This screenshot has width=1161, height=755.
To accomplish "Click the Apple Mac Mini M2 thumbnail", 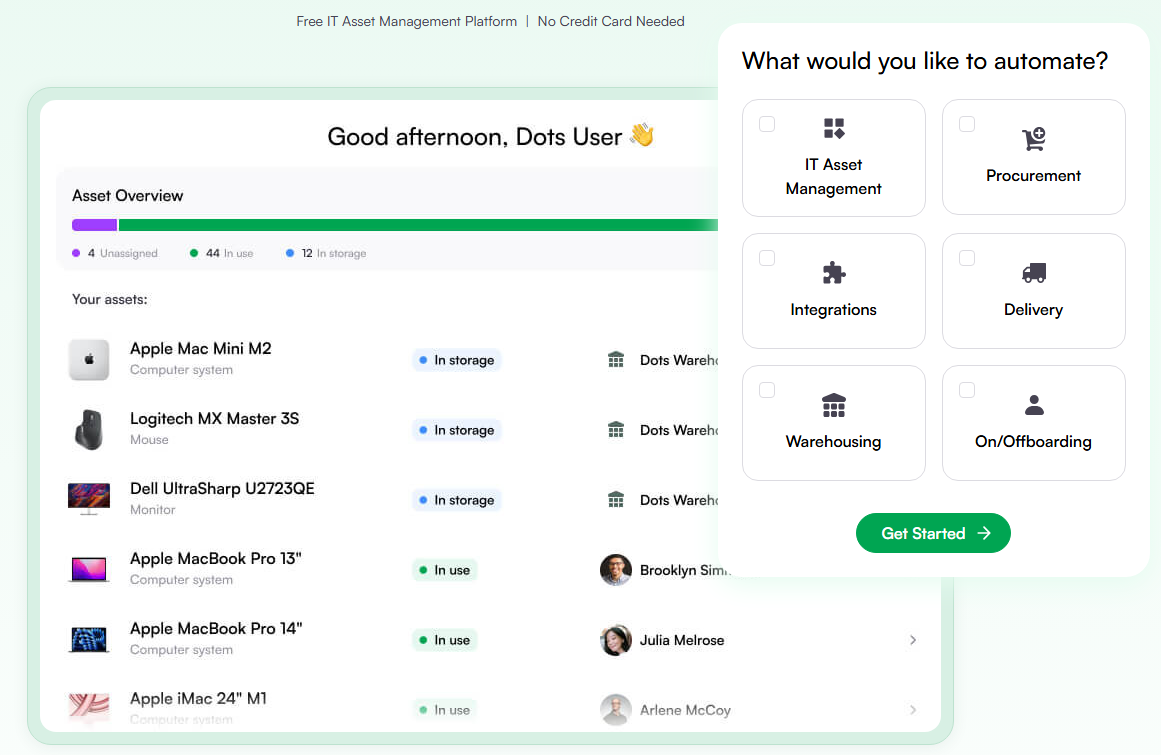I will coord(89,360).
